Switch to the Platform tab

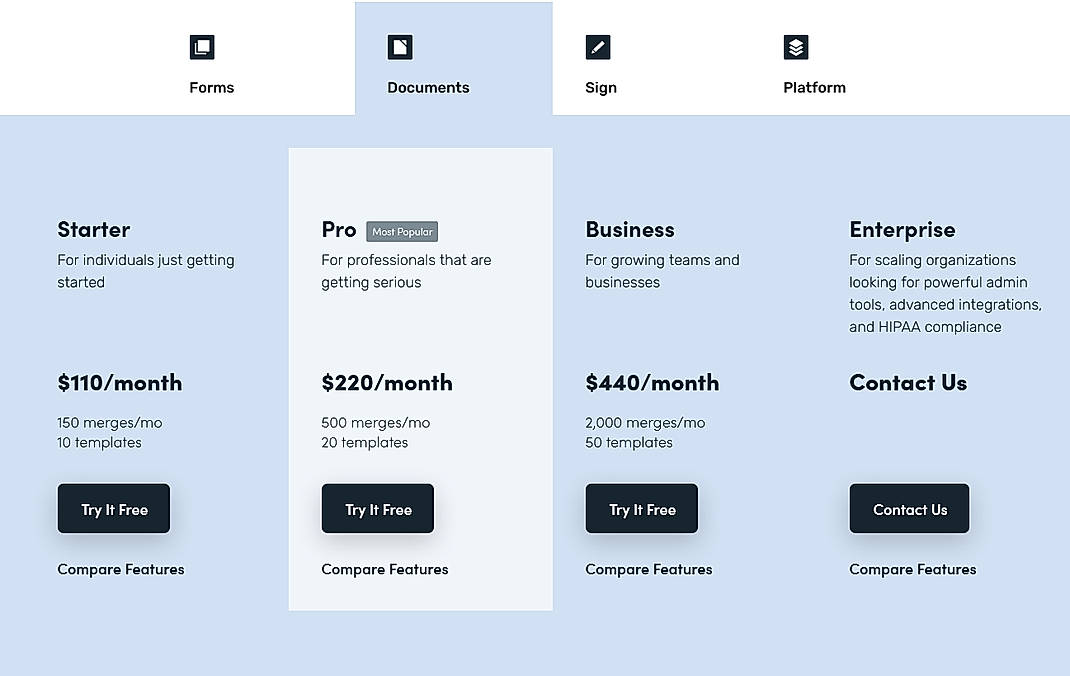click(814, 87)
